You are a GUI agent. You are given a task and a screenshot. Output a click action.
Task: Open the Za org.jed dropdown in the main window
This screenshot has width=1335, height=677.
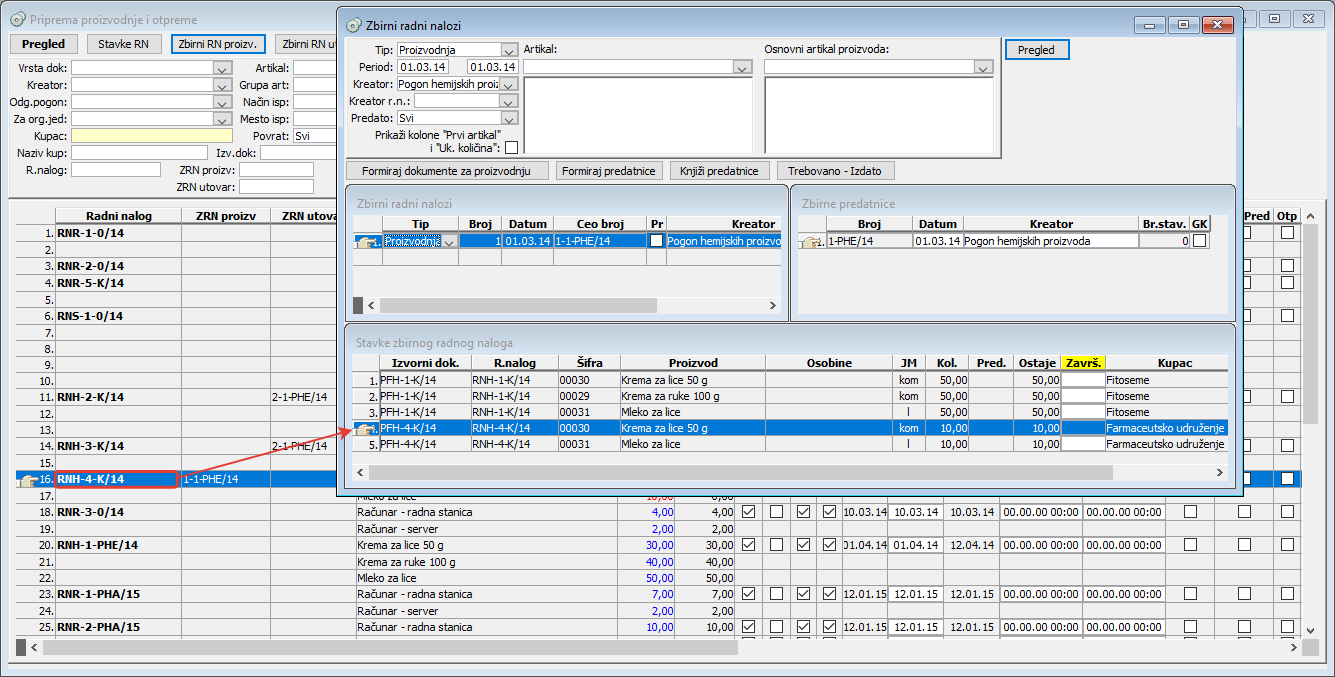(223, 119)
